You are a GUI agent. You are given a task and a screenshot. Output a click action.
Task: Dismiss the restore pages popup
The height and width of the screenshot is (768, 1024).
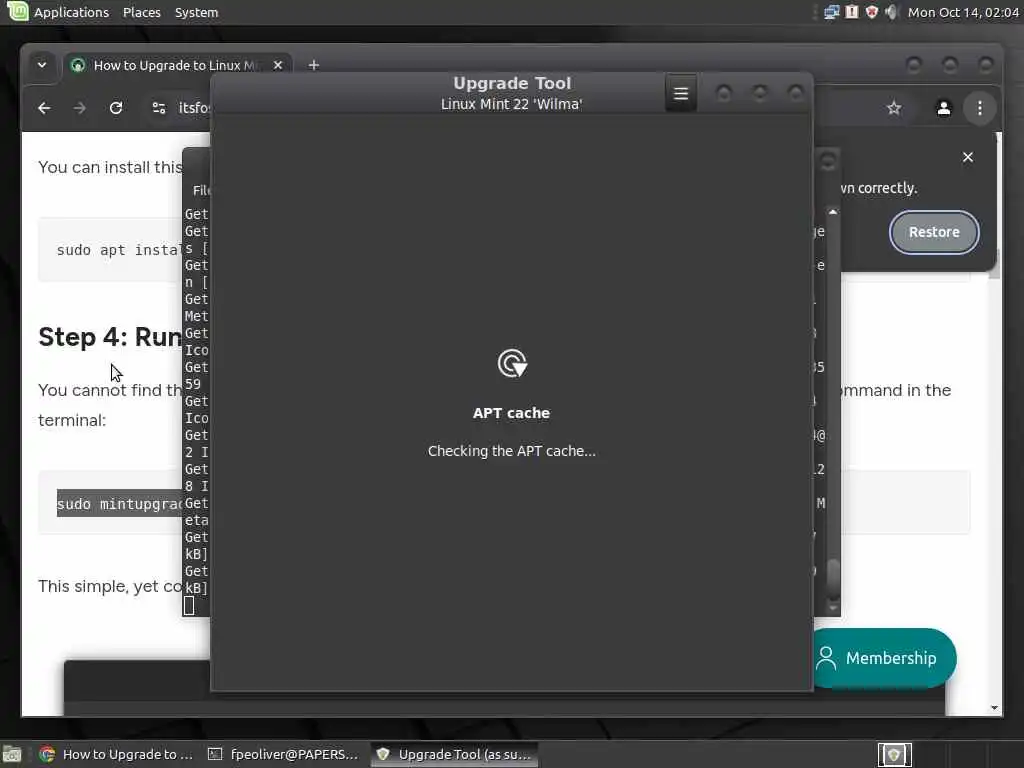(x=968, y=157)
